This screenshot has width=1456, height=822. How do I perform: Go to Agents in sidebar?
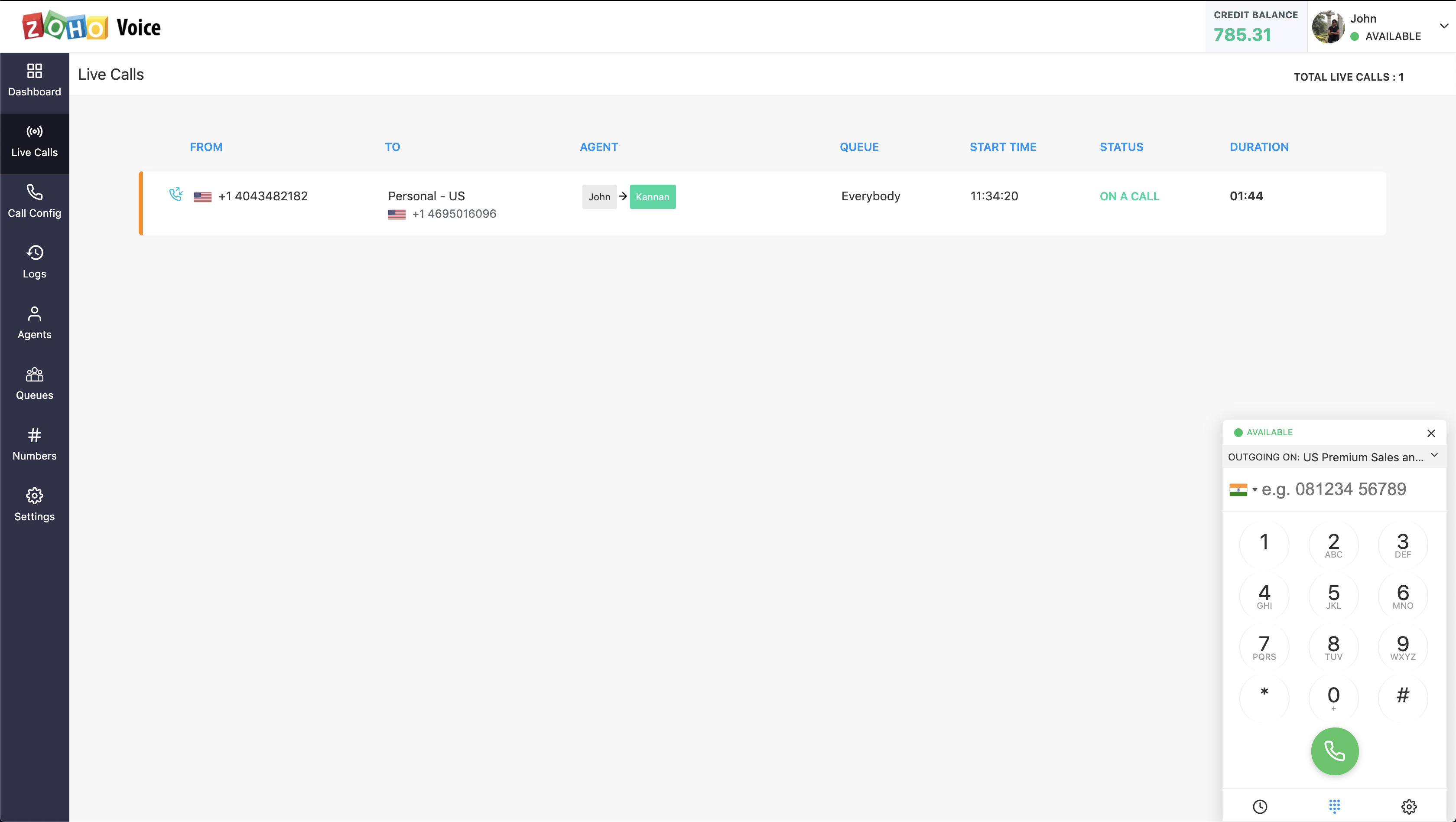pos(35,323)
